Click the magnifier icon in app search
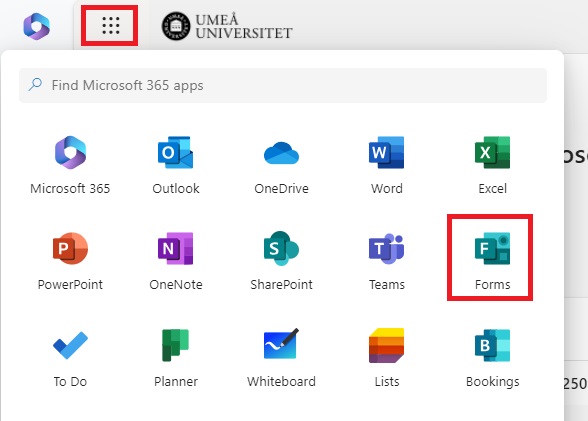The height and width of the screenshot is (421, 588). pos(35,85)
